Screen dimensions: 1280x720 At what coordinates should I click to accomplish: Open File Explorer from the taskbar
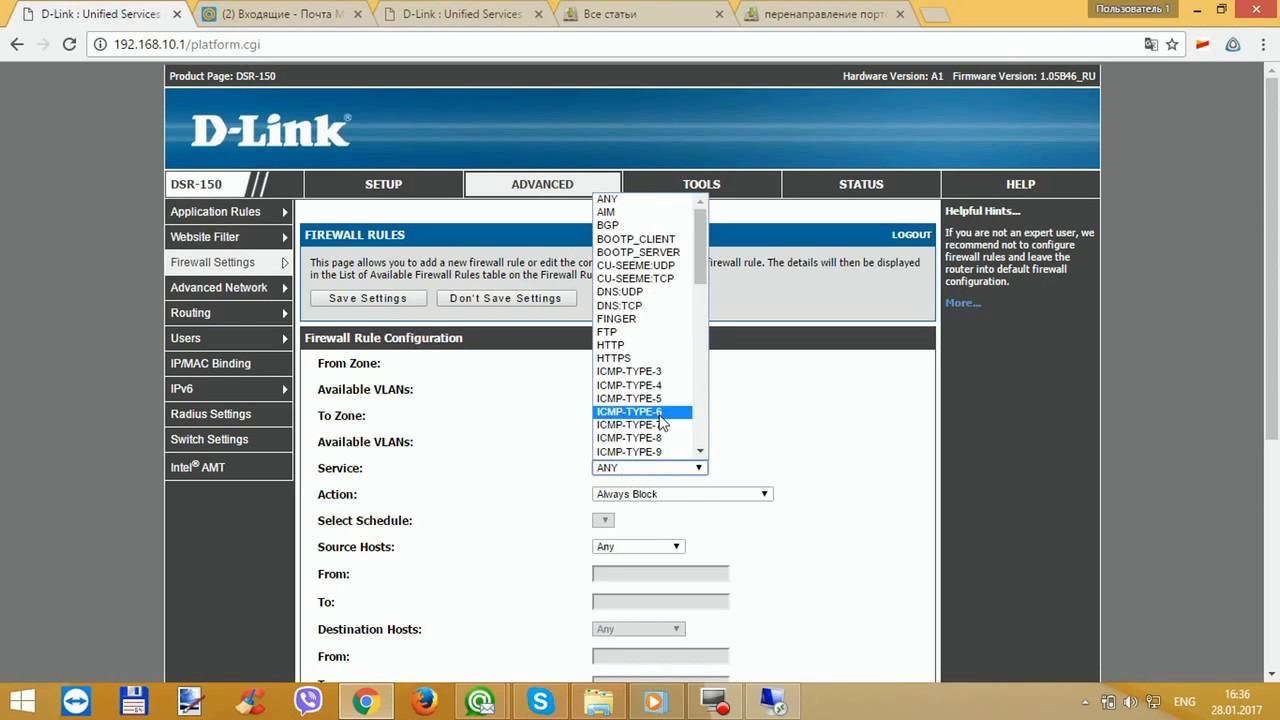point(598,701)
